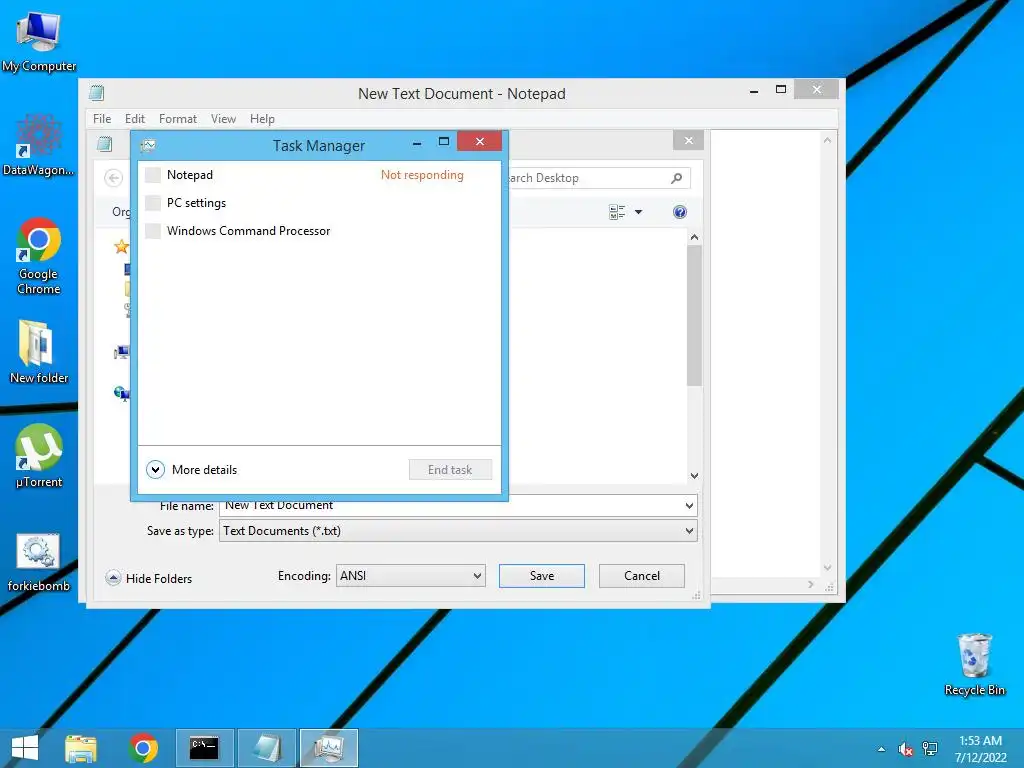Open Notepad Edit menu
Viewport: 1024px width, 768px height.
click(x=135, y=119)
